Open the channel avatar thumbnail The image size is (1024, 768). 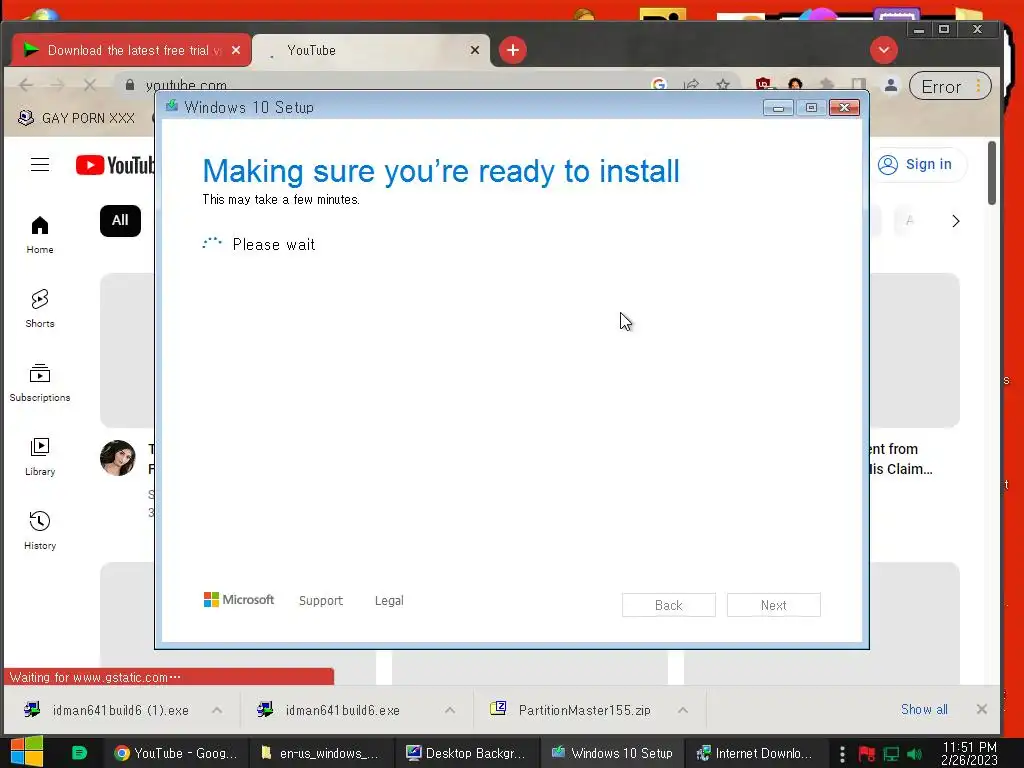pyautogui.click(x=118, y=458)
